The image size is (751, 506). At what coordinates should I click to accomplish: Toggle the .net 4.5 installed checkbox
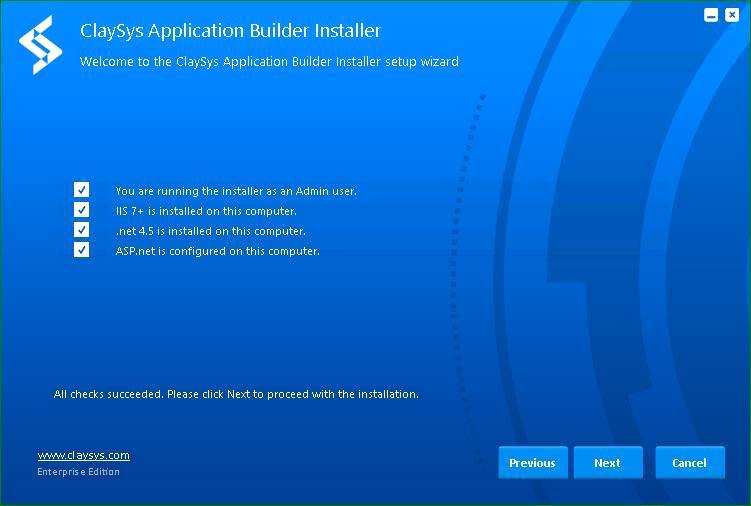pyautogui.click(x=81, y=230)
